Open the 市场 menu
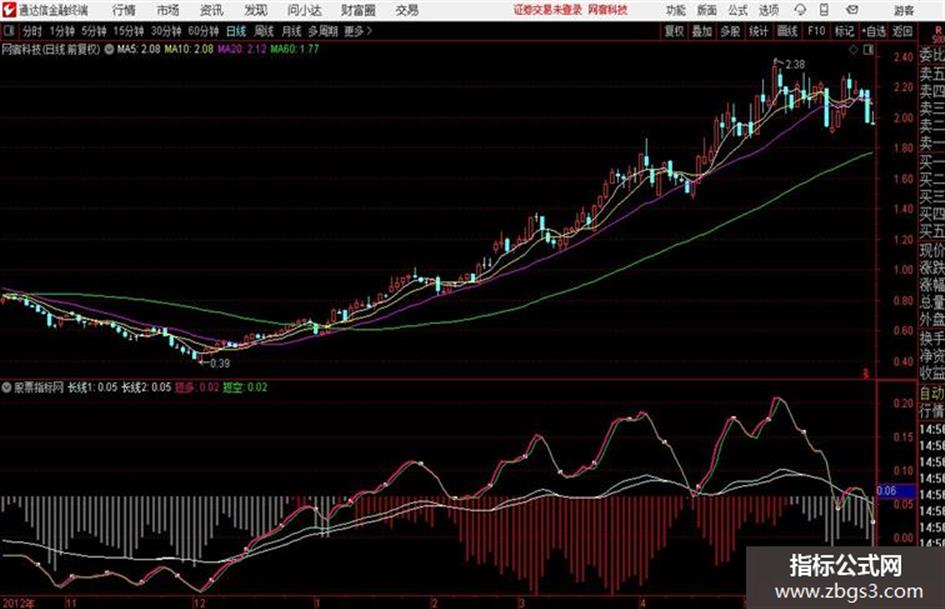 tap(168, 10)
